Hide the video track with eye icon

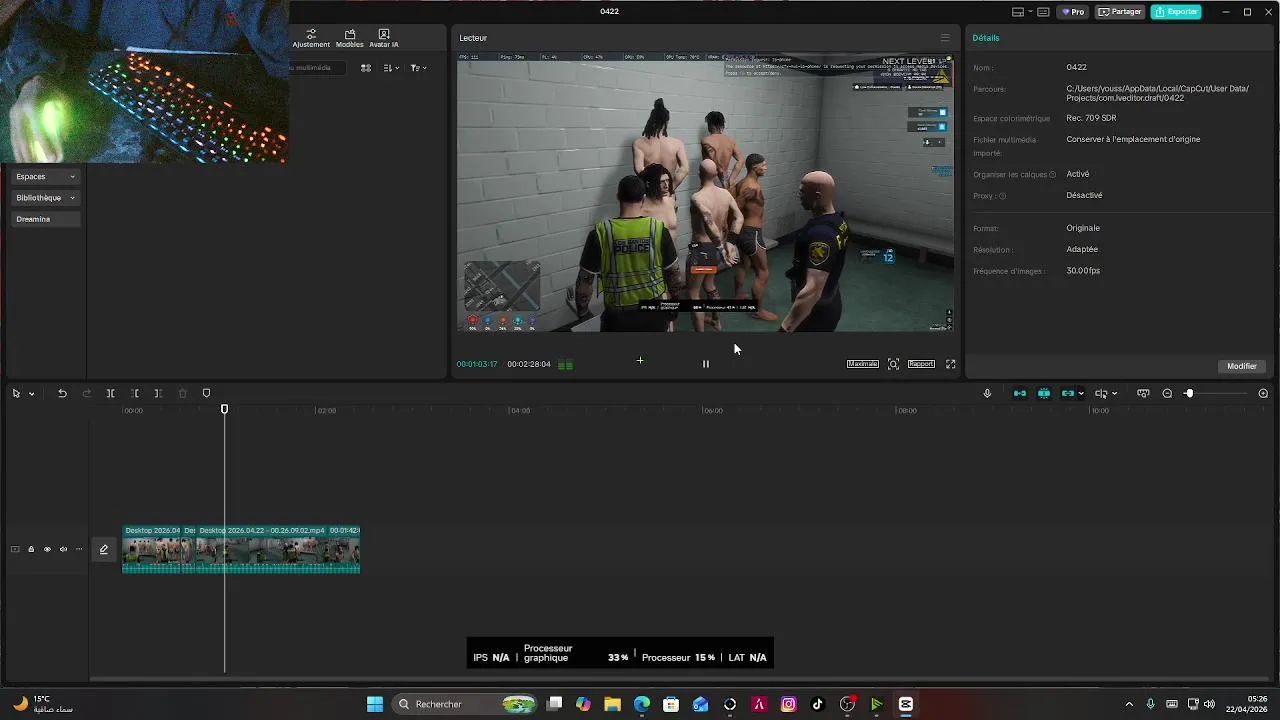coord(47,549)
